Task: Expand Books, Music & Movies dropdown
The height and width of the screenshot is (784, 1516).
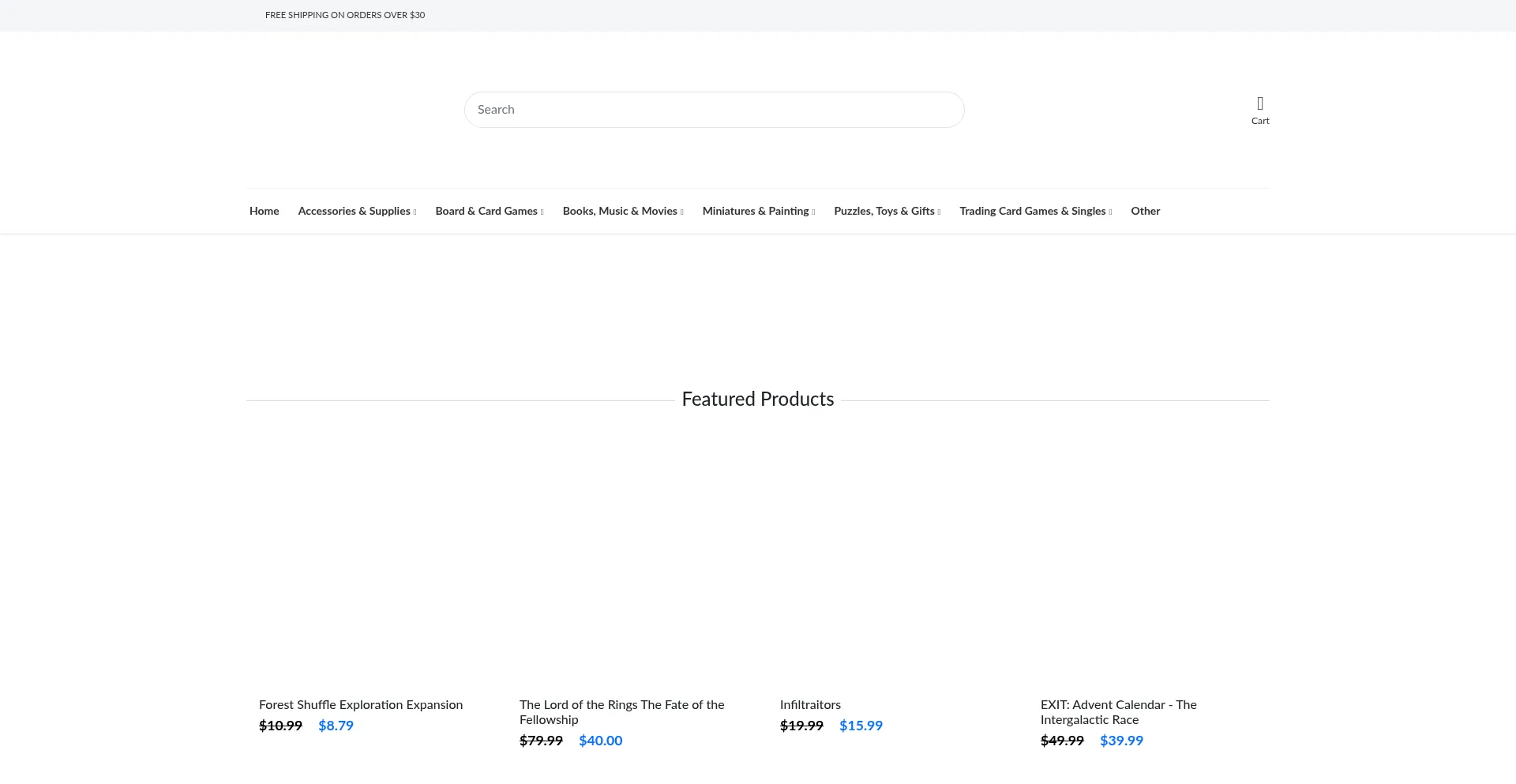Action: tap(622, 211)
